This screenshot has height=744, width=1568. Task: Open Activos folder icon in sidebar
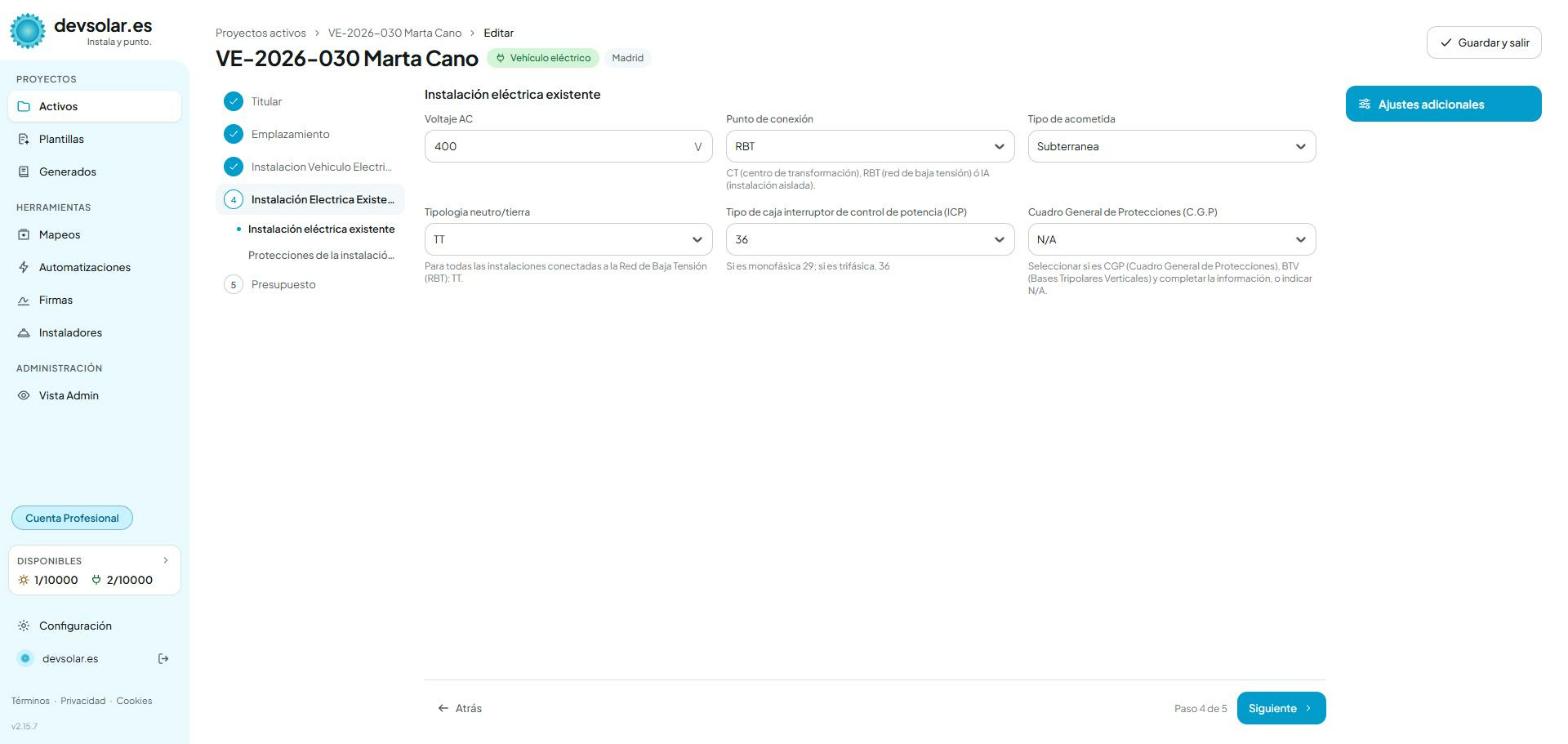25,107
